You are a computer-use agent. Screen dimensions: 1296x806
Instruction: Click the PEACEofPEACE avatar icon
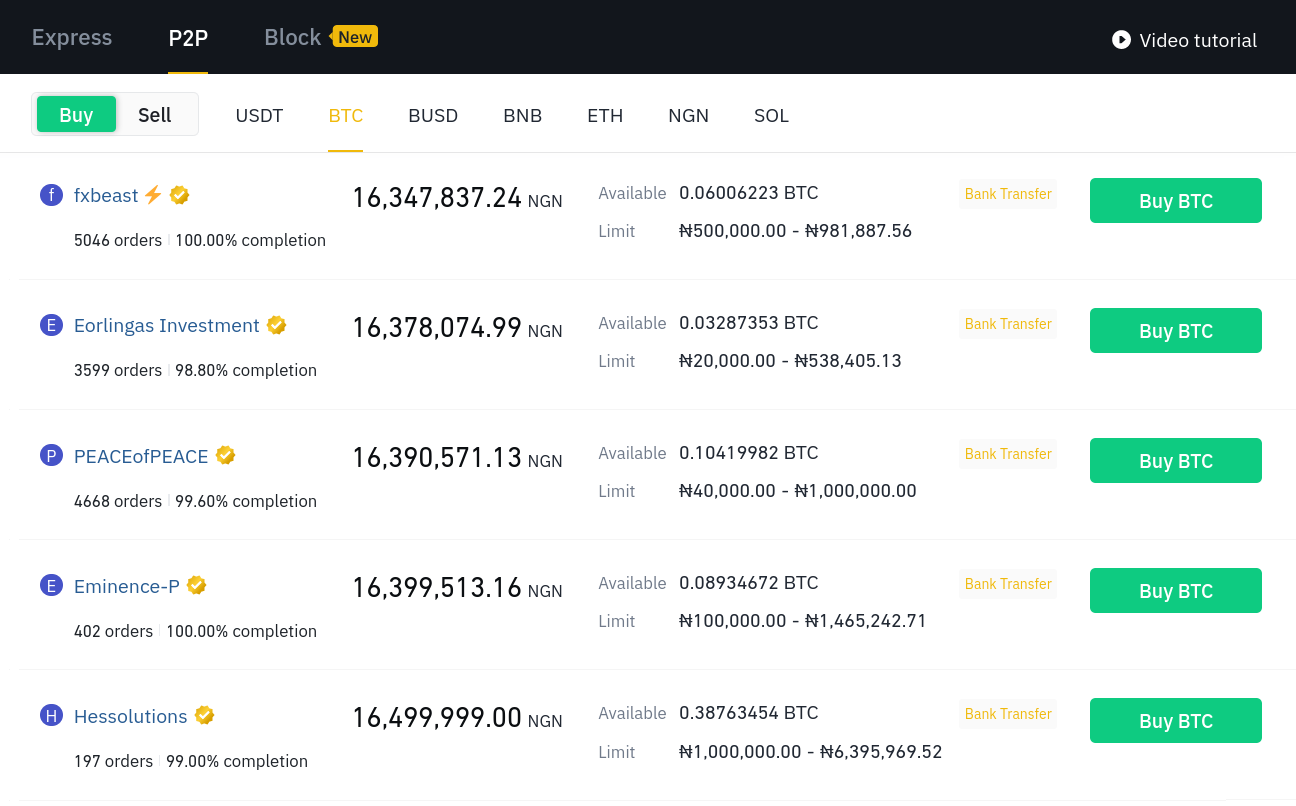click(51, 456)
